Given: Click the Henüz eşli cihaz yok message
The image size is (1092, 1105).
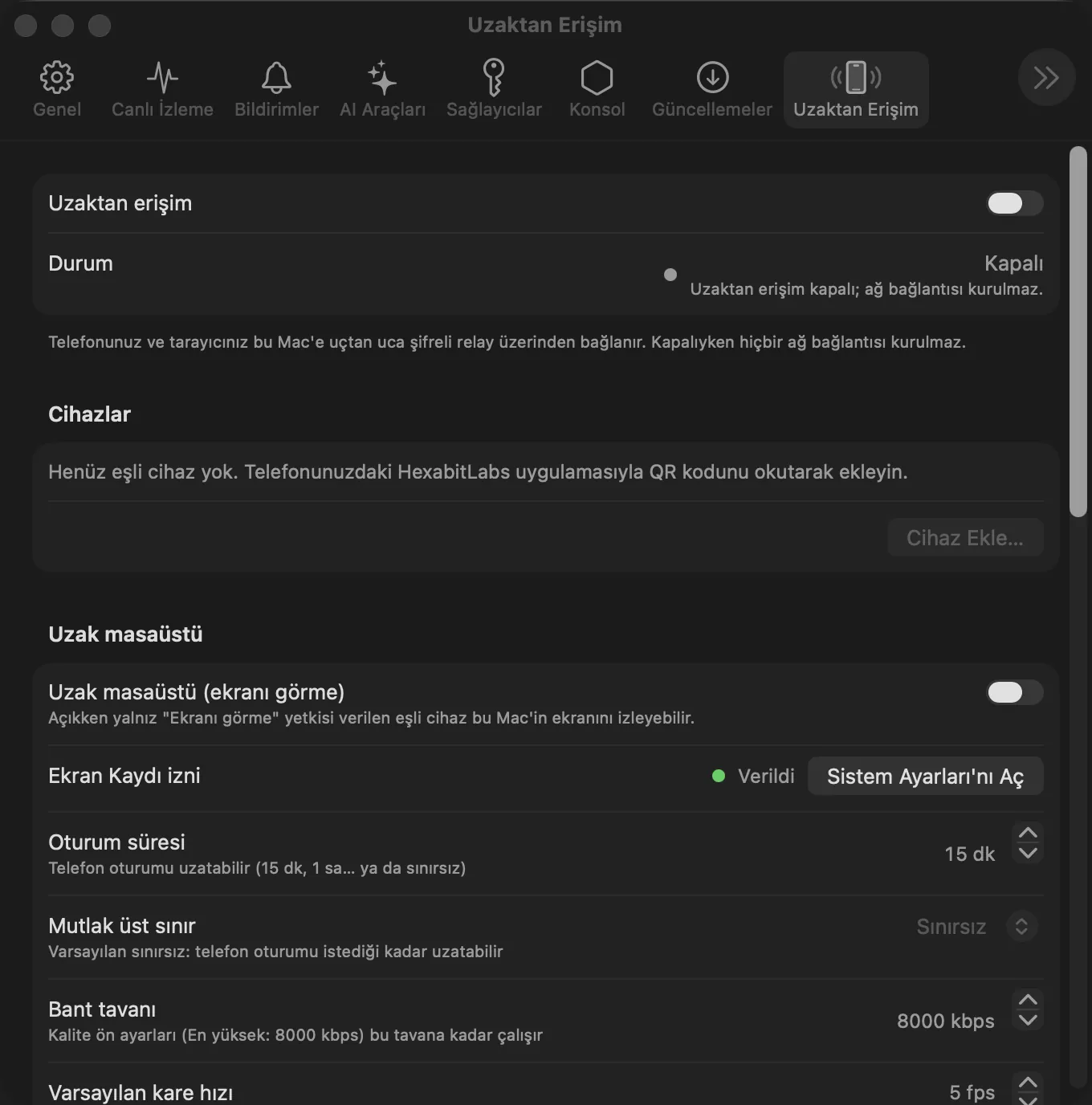Looking at the screenshot, I should 478,471.
